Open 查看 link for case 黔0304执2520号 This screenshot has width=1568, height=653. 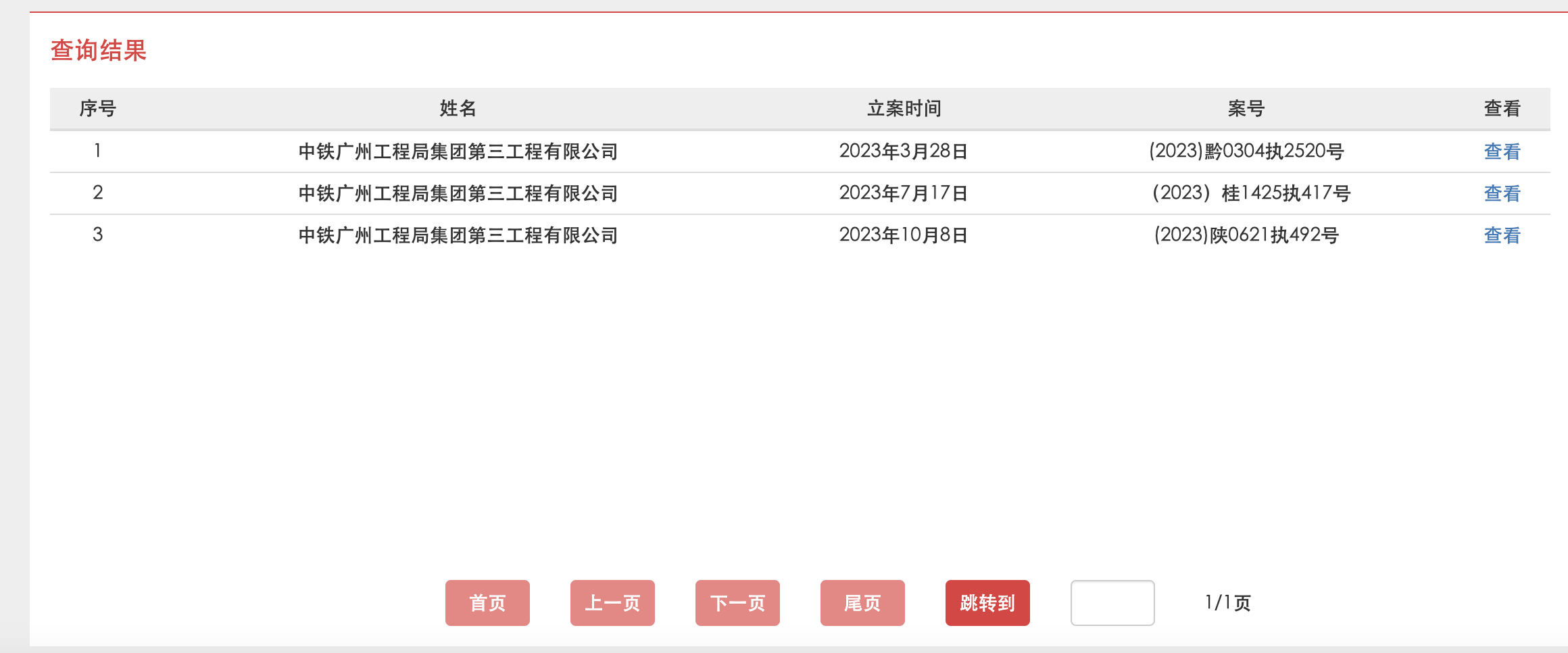pos(1502,151)
